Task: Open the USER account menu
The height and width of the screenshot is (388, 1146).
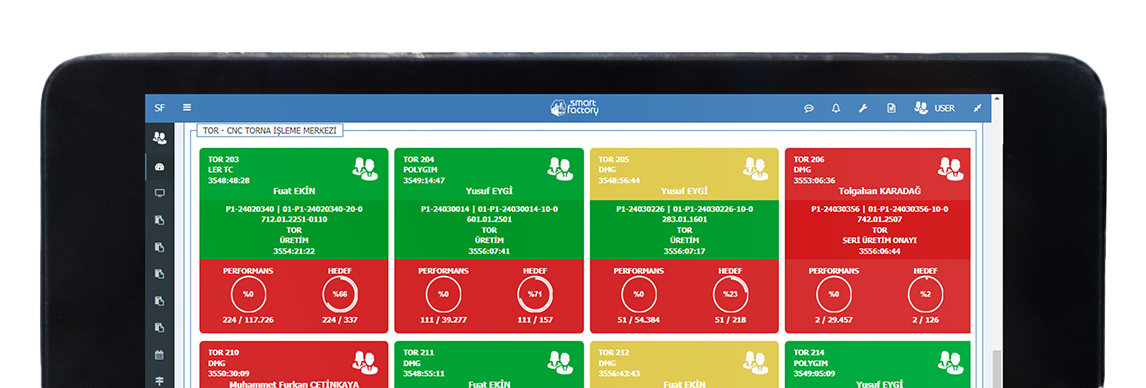Action: pos(934,108)
